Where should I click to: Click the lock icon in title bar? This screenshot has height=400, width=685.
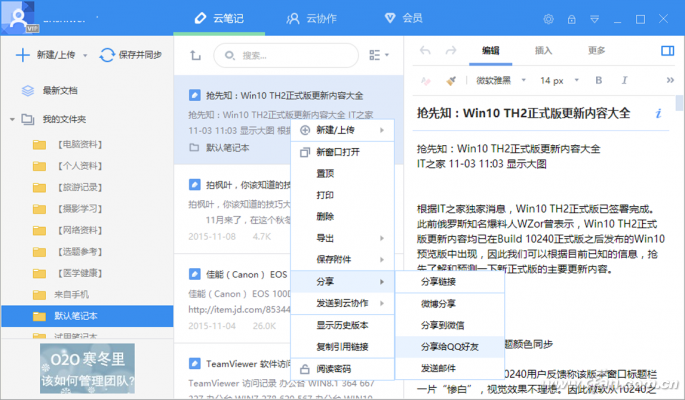(x=571, y=19)
